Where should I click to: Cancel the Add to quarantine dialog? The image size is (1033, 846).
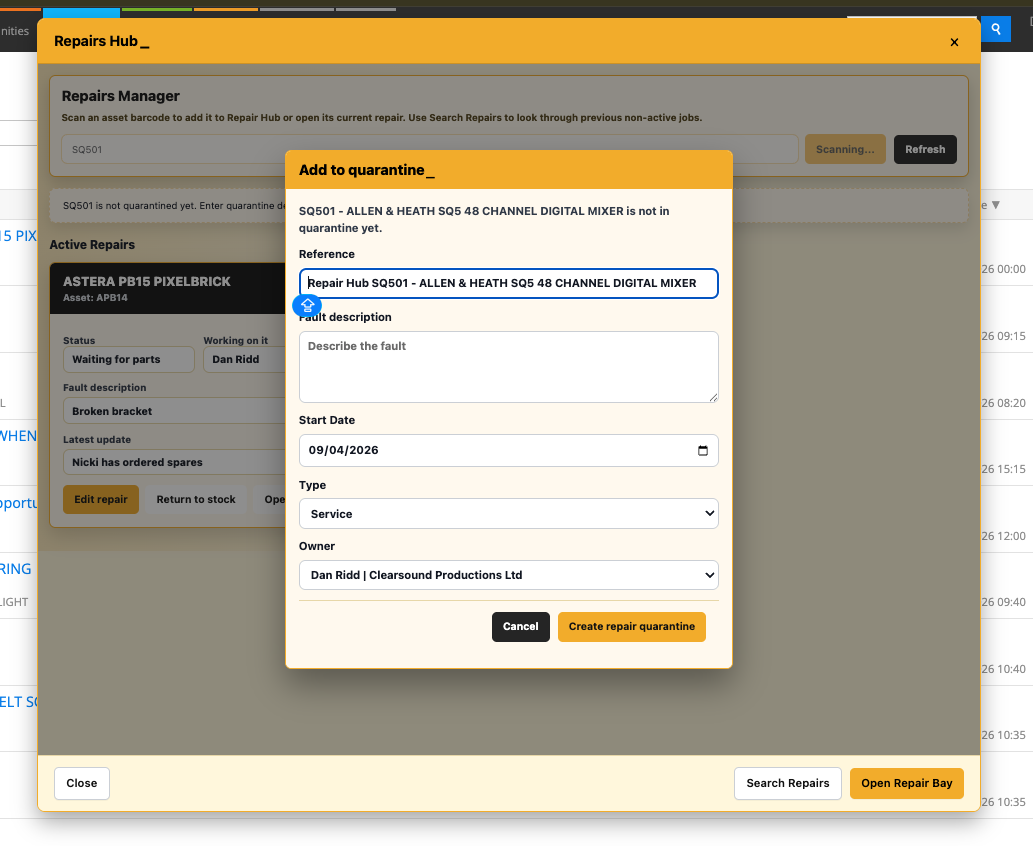520,627
